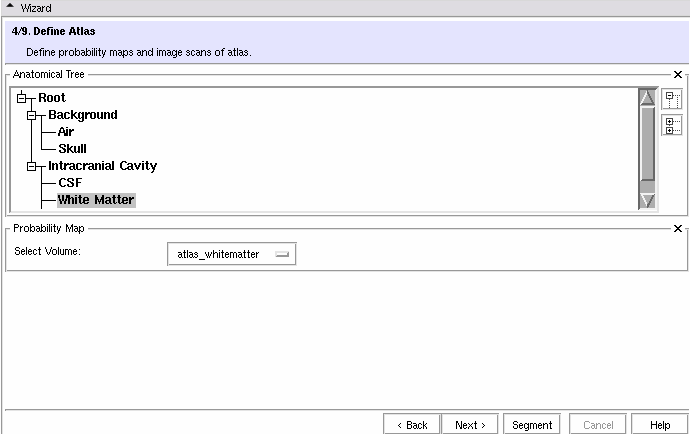Close the Probability Map panel

point(678,229)
